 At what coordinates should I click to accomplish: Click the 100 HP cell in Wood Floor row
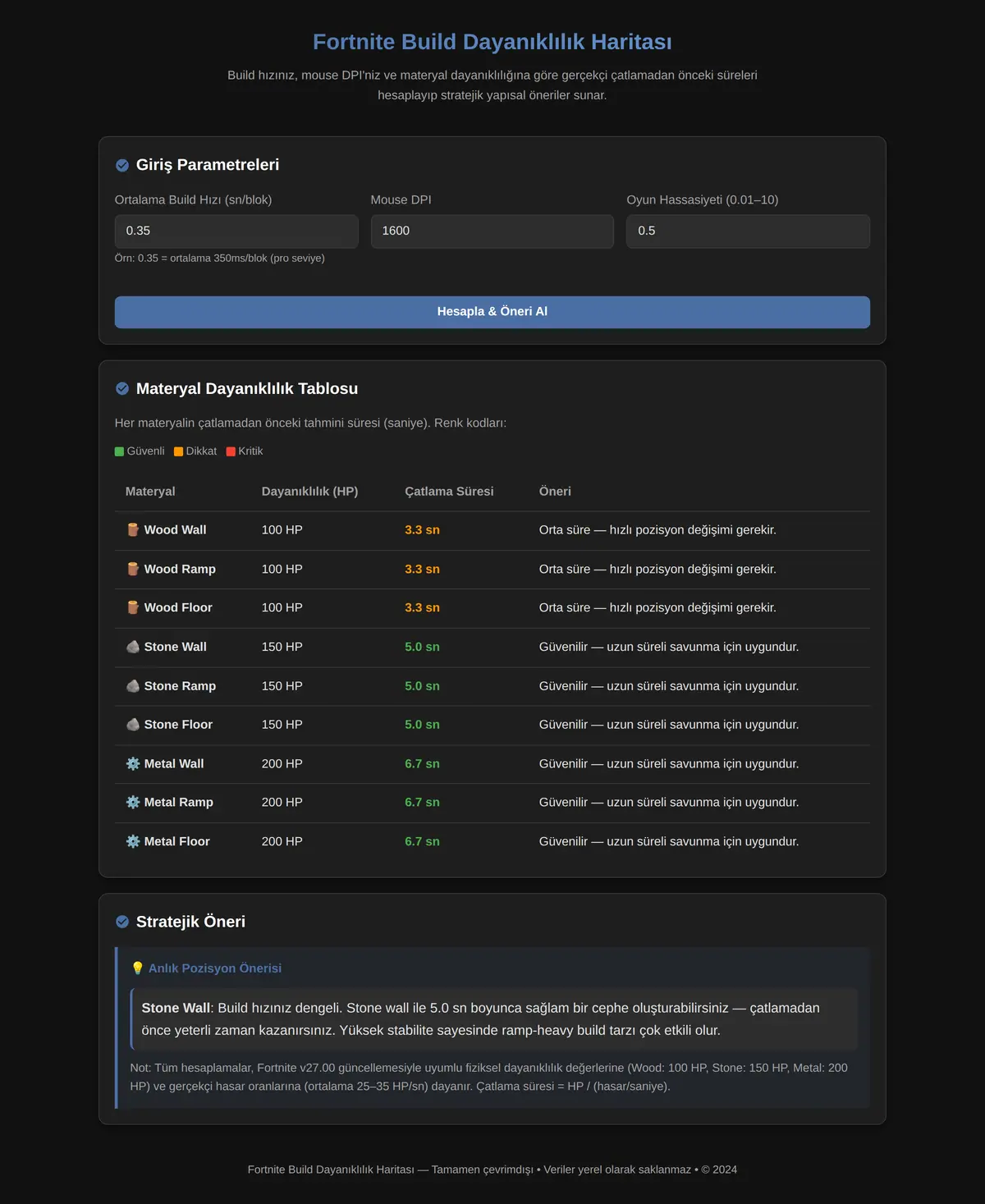[x=282, y=607]
